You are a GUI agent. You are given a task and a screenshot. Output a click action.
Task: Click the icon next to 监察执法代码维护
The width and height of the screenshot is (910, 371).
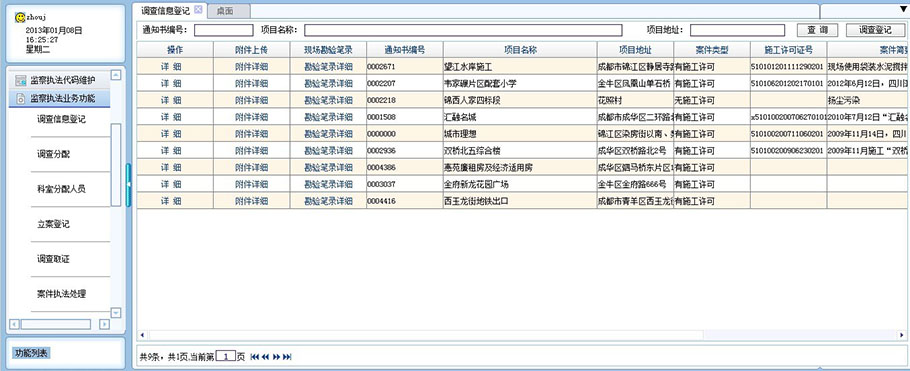(x=20, y=80)
